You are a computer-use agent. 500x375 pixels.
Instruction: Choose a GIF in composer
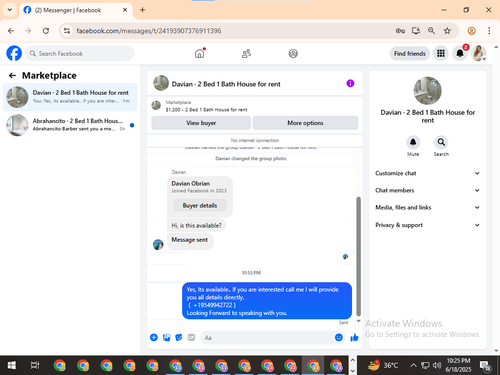191,338
